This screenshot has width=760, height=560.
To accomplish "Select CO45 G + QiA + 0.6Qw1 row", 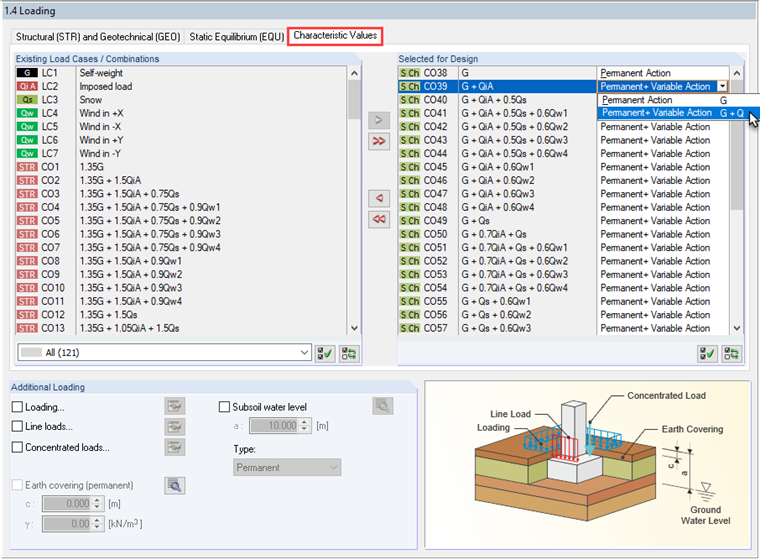I will coord(563,167).
